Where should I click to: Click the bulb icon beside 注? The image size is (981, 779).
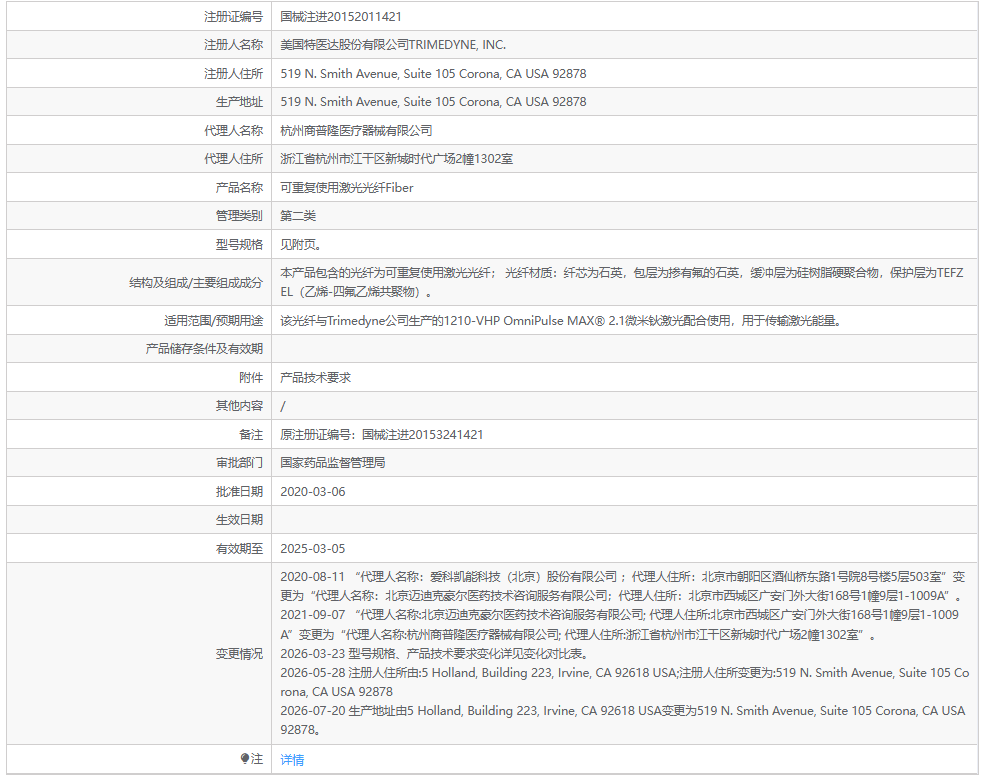(245, 759)
